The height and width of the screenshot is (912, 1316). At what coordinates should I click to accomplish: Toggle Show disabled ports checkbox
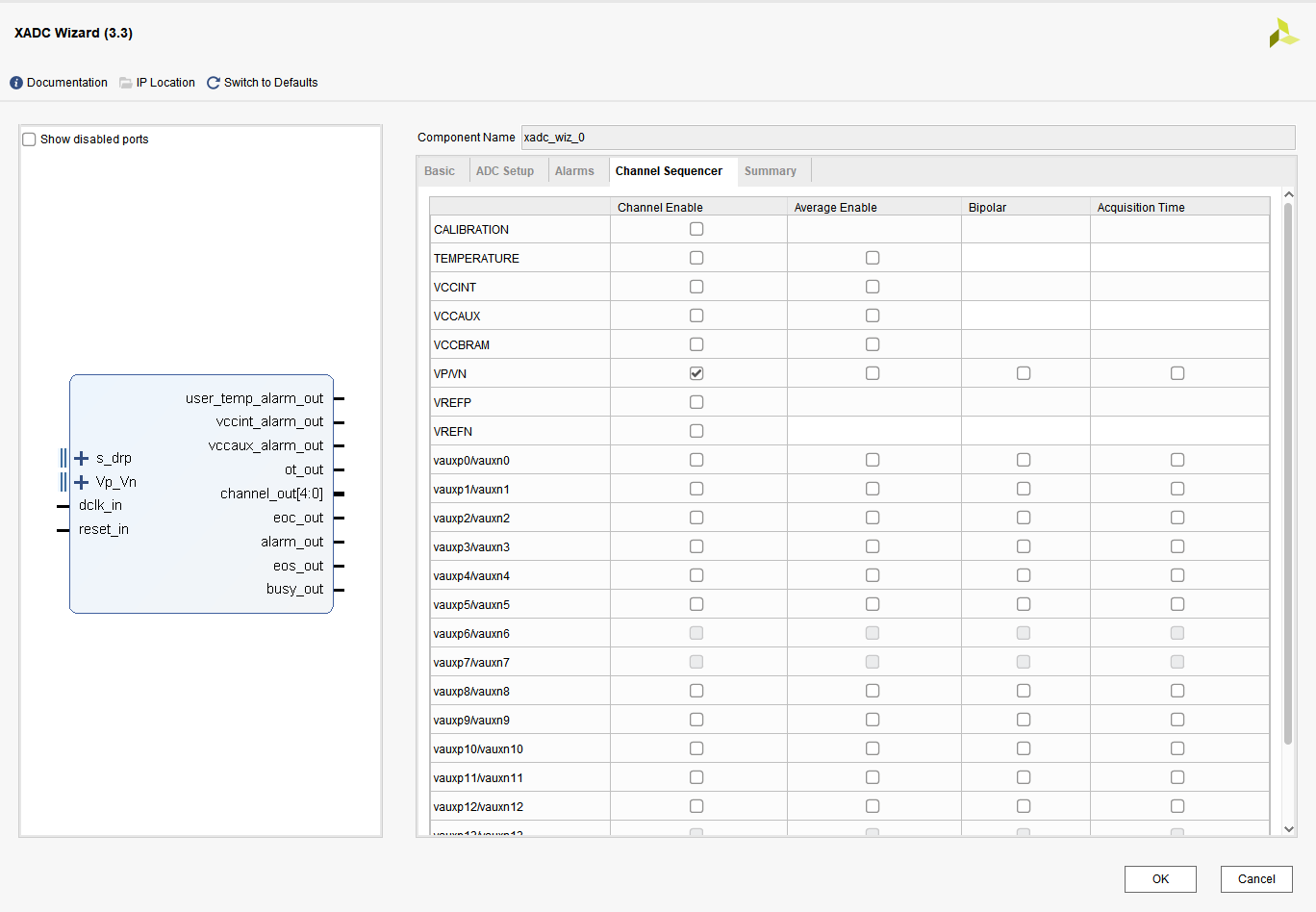click(29, 139)
